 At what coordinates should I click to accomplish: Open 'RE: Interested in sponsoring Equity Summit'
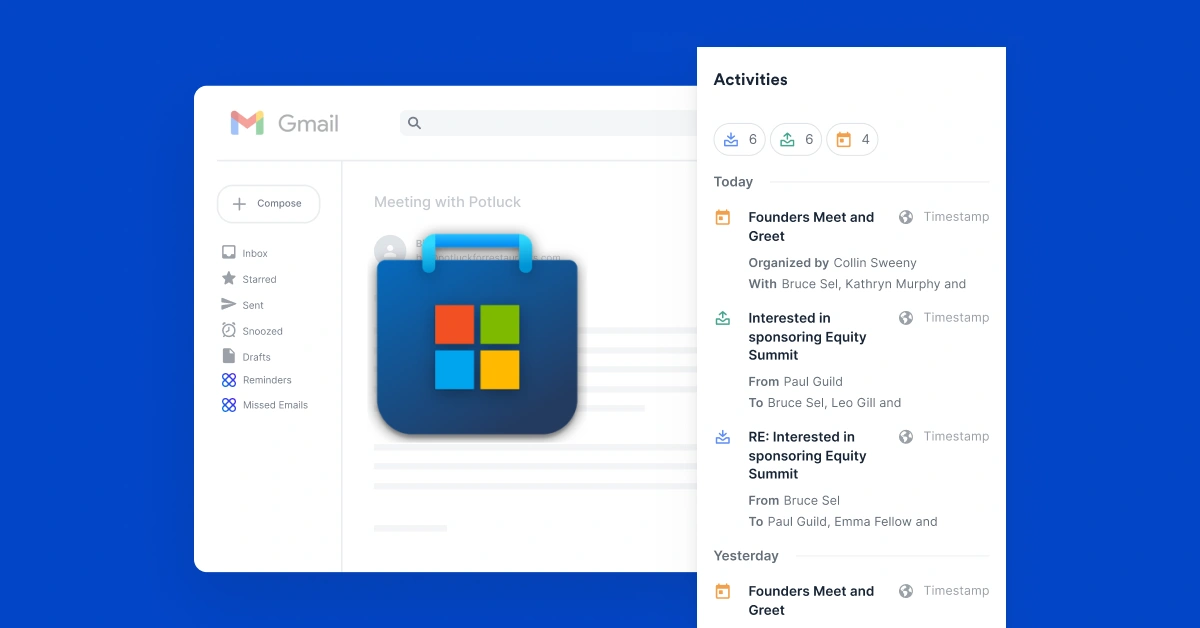pyautogui.click(x=807, y=456)
